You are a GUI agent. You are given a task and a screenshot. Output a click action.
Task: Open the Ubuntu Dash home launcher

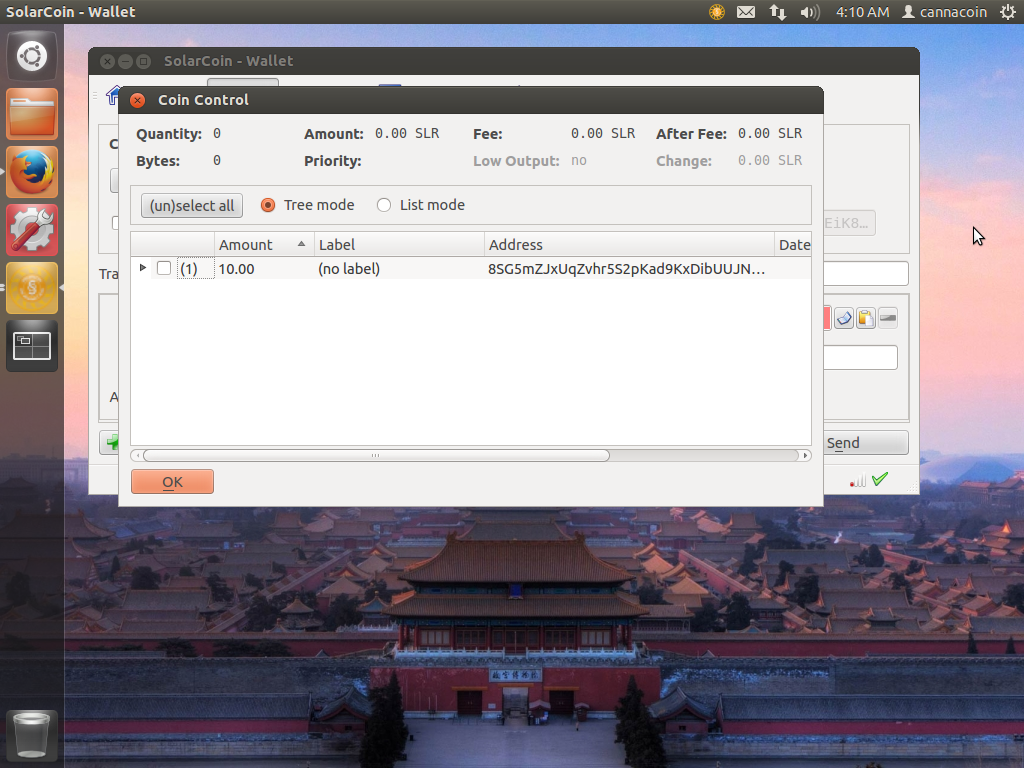pos(32,56)
